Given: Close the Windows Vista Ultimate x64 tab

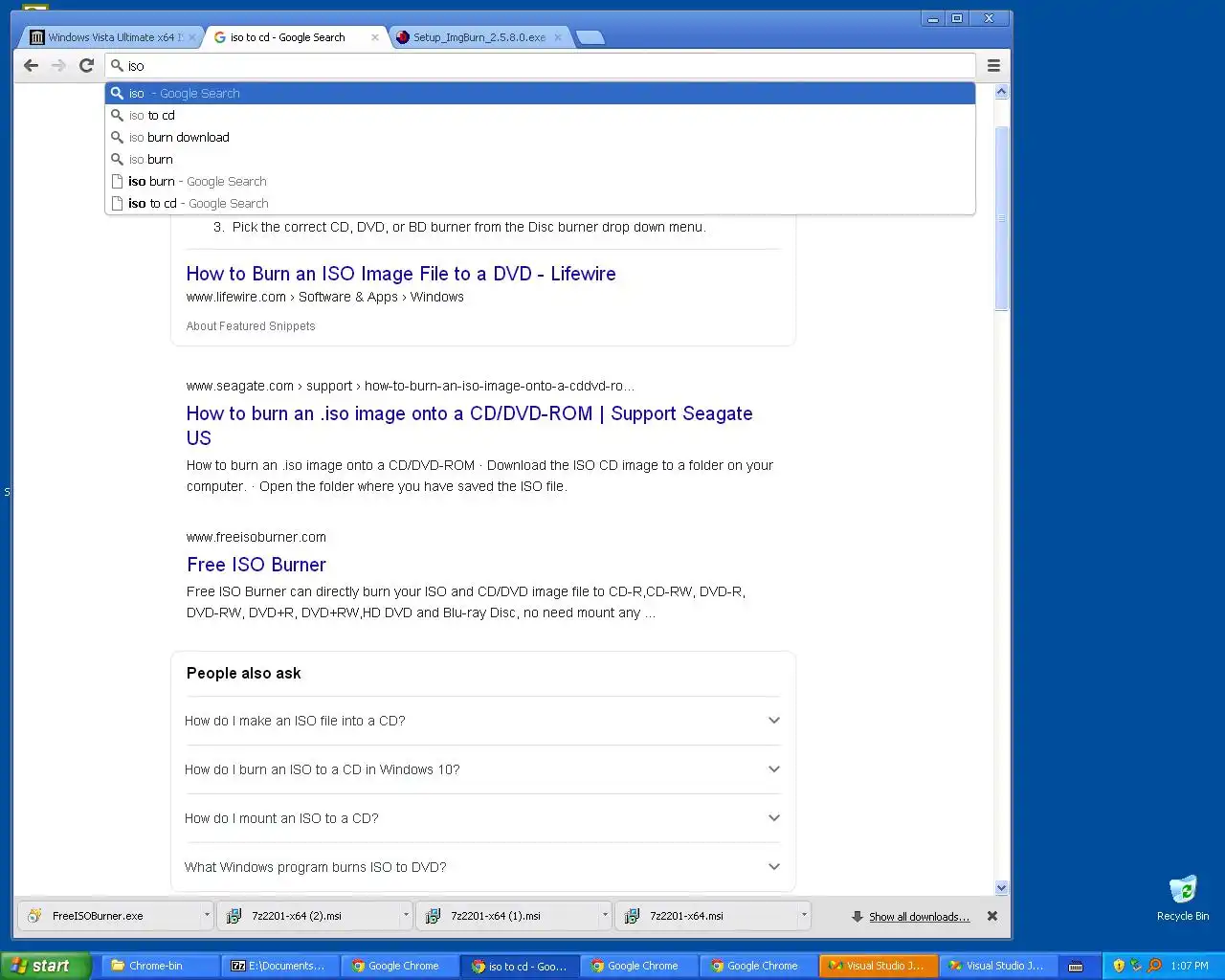Looking at the screenshot, I should click(191, 37).
